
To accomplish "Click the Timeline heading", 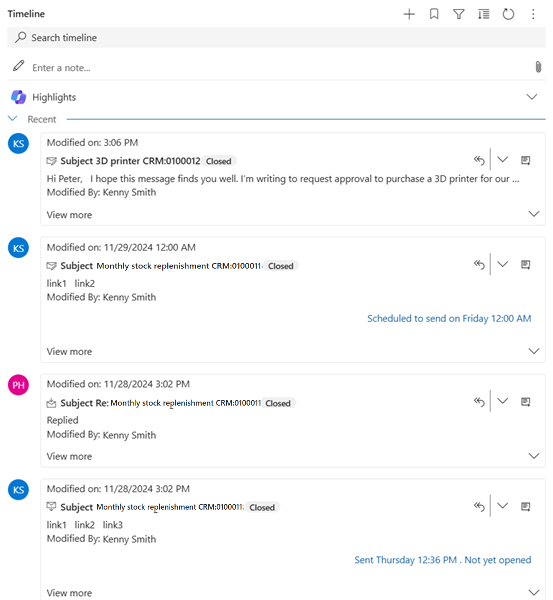I will [26, 14].
